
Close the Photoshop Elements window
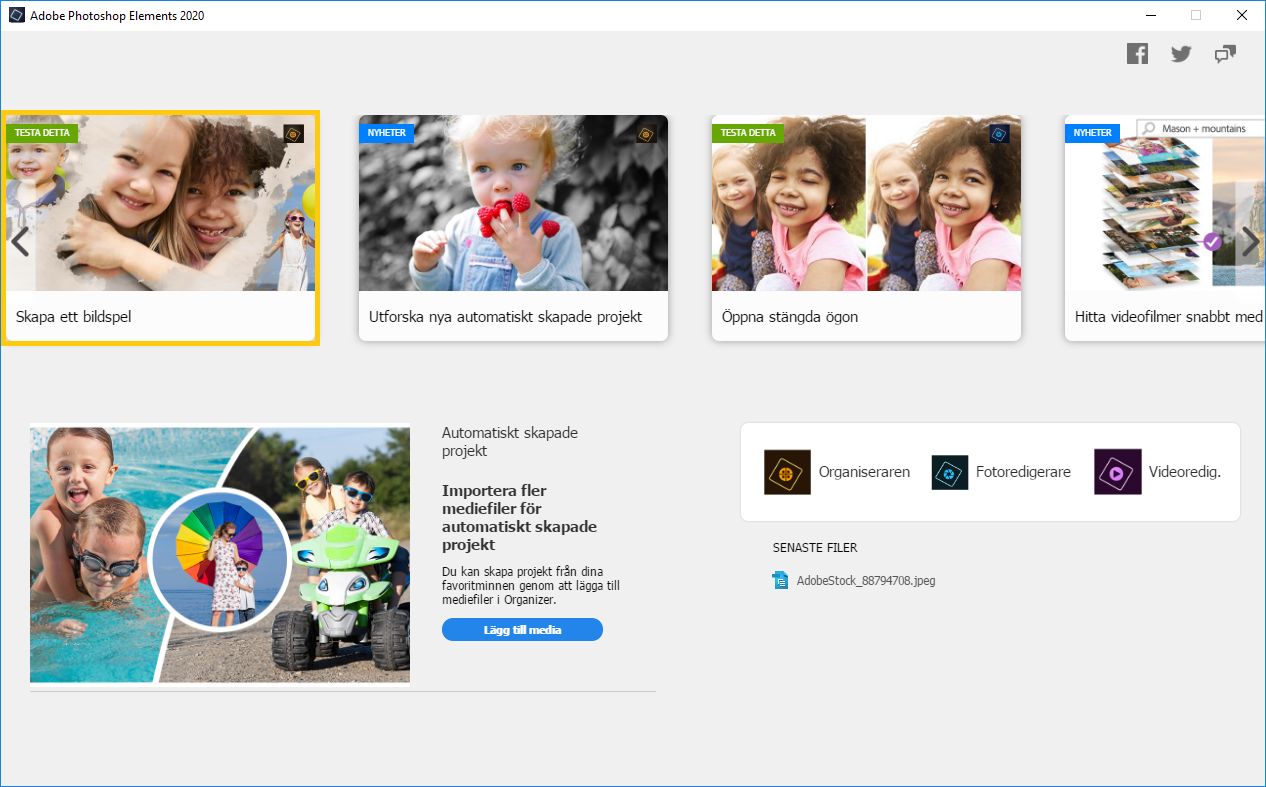point(1241,15)
